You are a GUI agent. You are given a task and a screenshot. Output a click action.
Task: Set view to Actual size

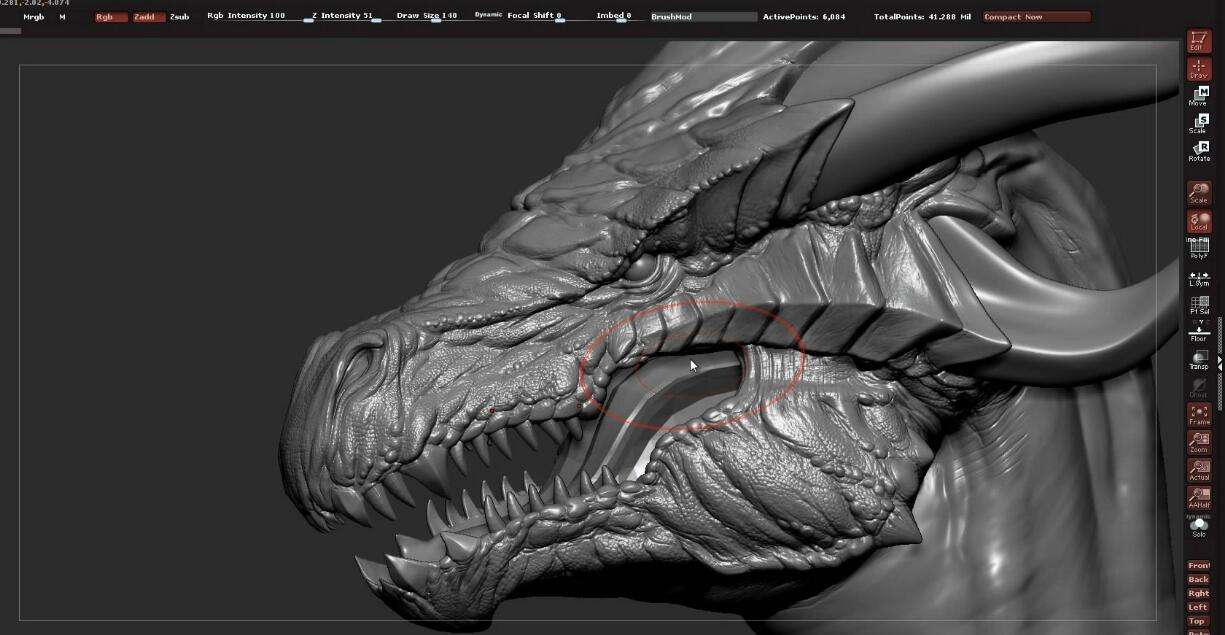pyautogui.click(x=1199, y=470)
